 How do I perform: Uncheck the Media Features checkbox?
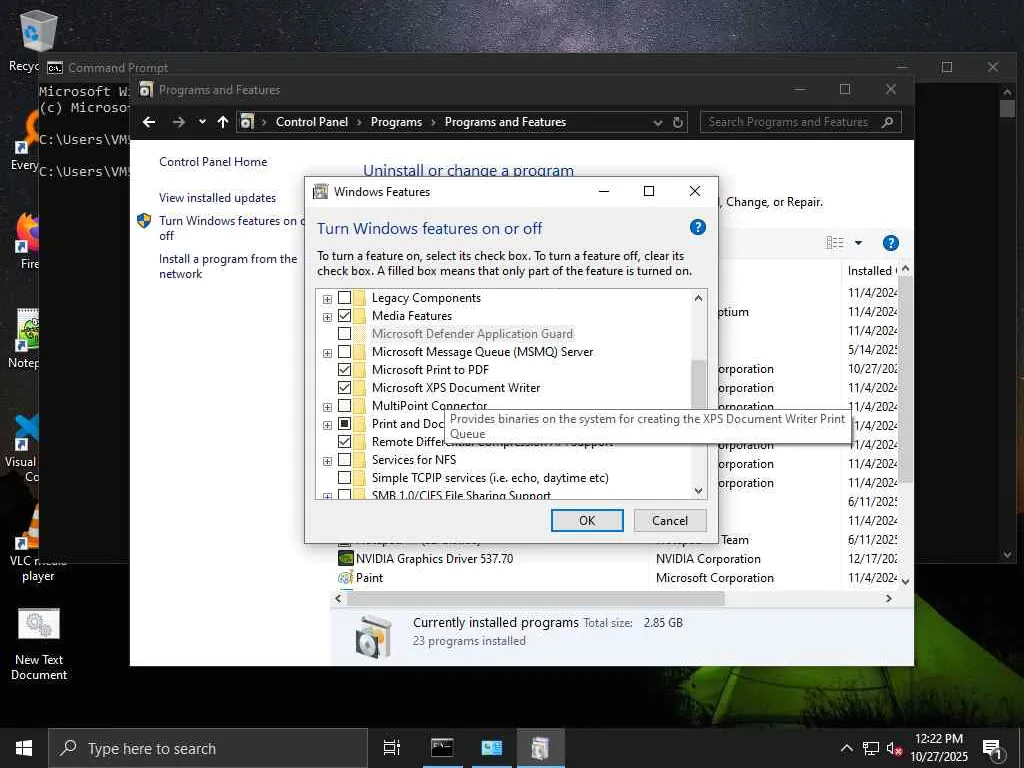[344, 316]
